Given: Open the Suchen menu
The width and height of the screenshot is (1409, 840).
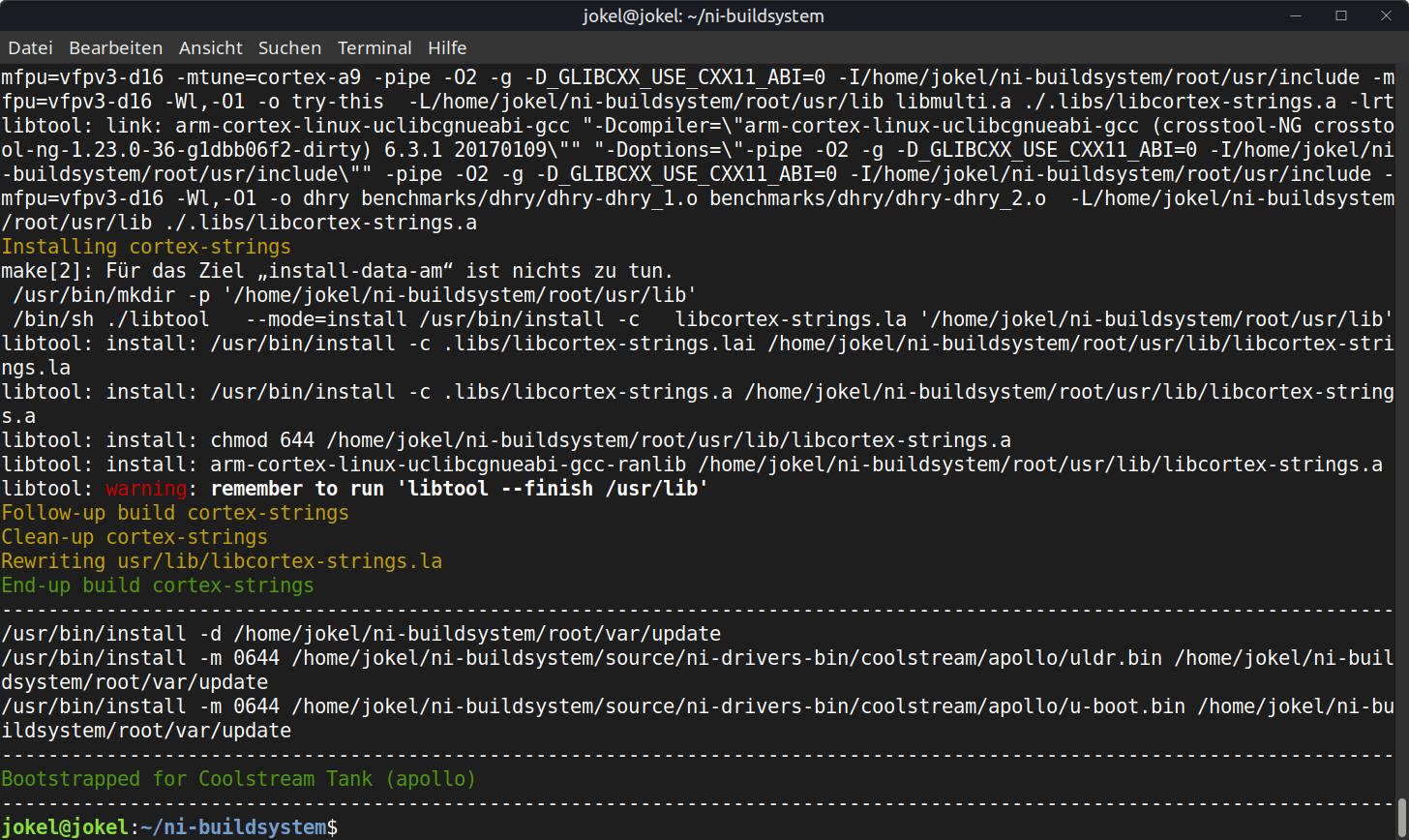Looking at the screenshot, I should (289, 47).
